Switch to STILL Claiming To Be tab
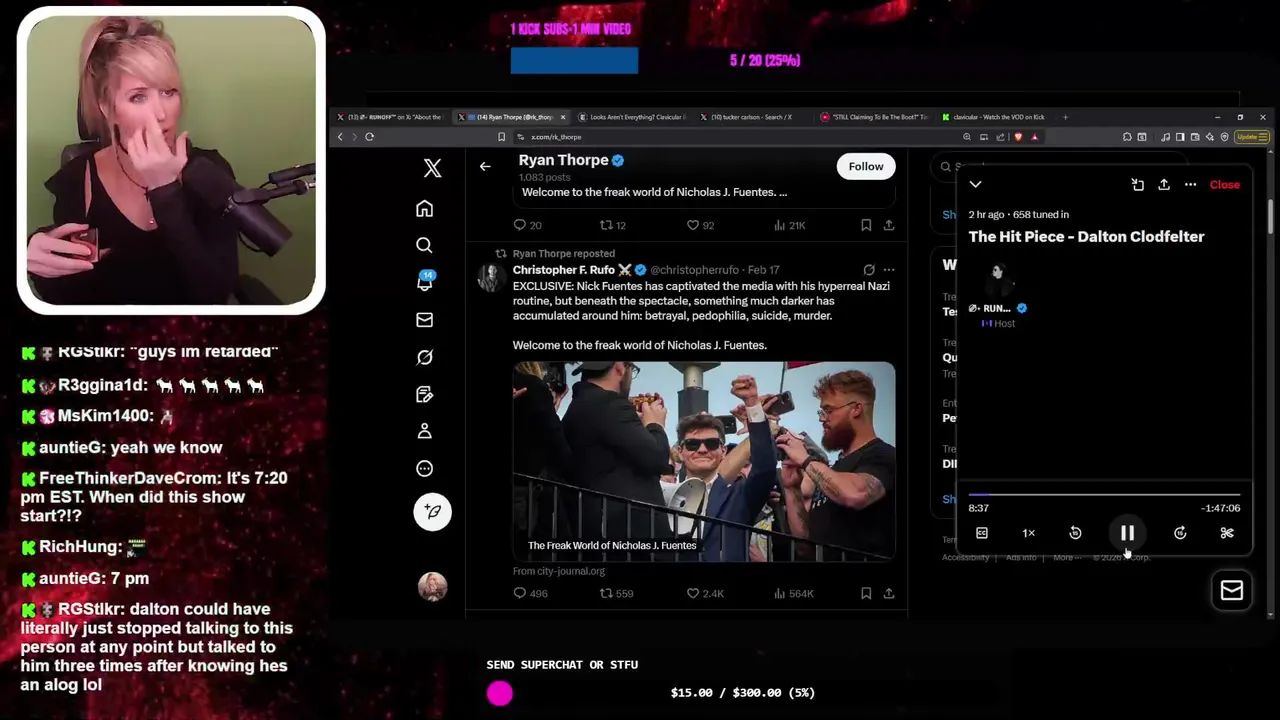1280x720 pixels. [x=875, y=117]
